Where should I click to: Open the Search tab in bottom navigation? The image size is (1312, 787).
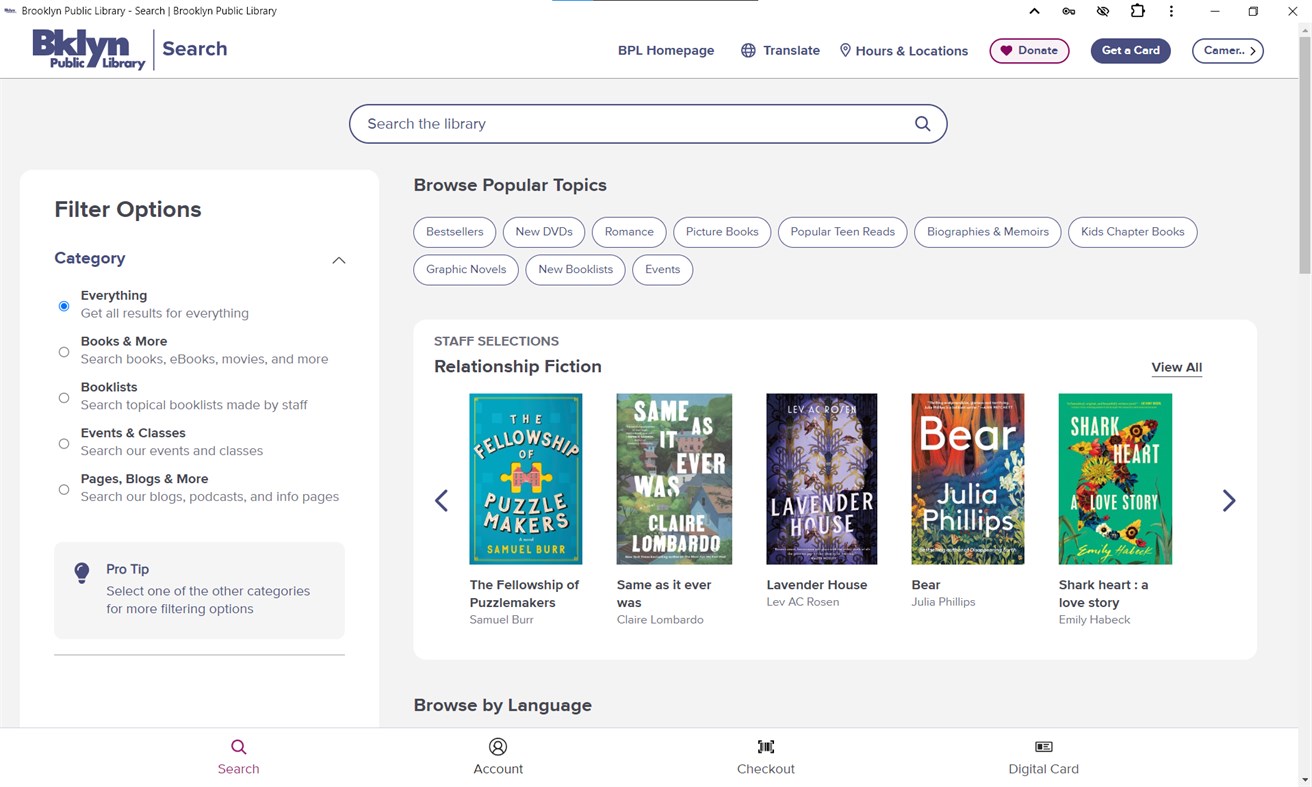(x=238, y=756)
